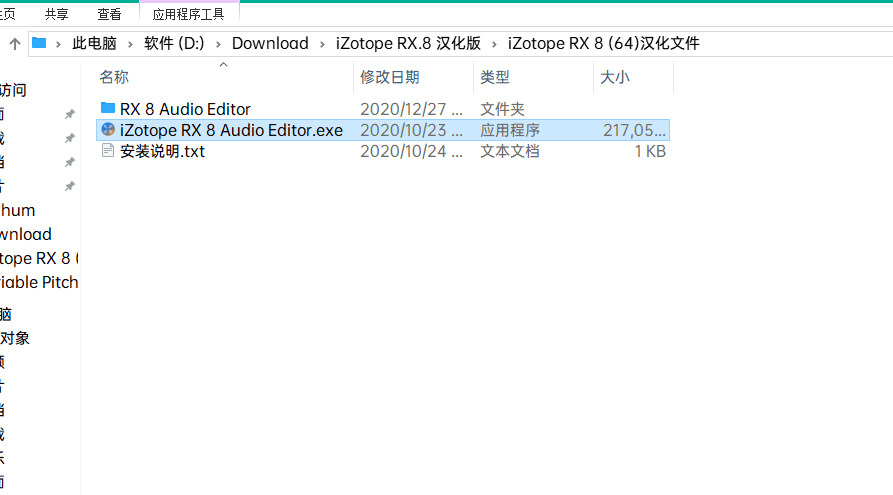Open the 查看 ribbon tab
This screenshot has height=495, width=893.
pyautogui.click(x=109, y=14)
